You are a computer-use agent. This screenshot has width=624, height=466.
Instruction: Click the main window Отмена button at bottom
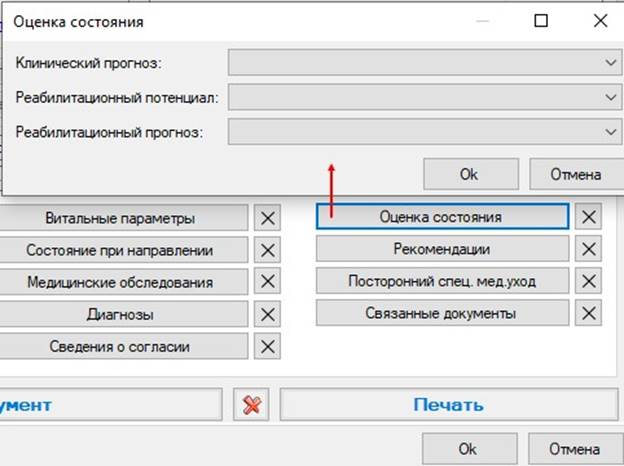click(575, 449)
